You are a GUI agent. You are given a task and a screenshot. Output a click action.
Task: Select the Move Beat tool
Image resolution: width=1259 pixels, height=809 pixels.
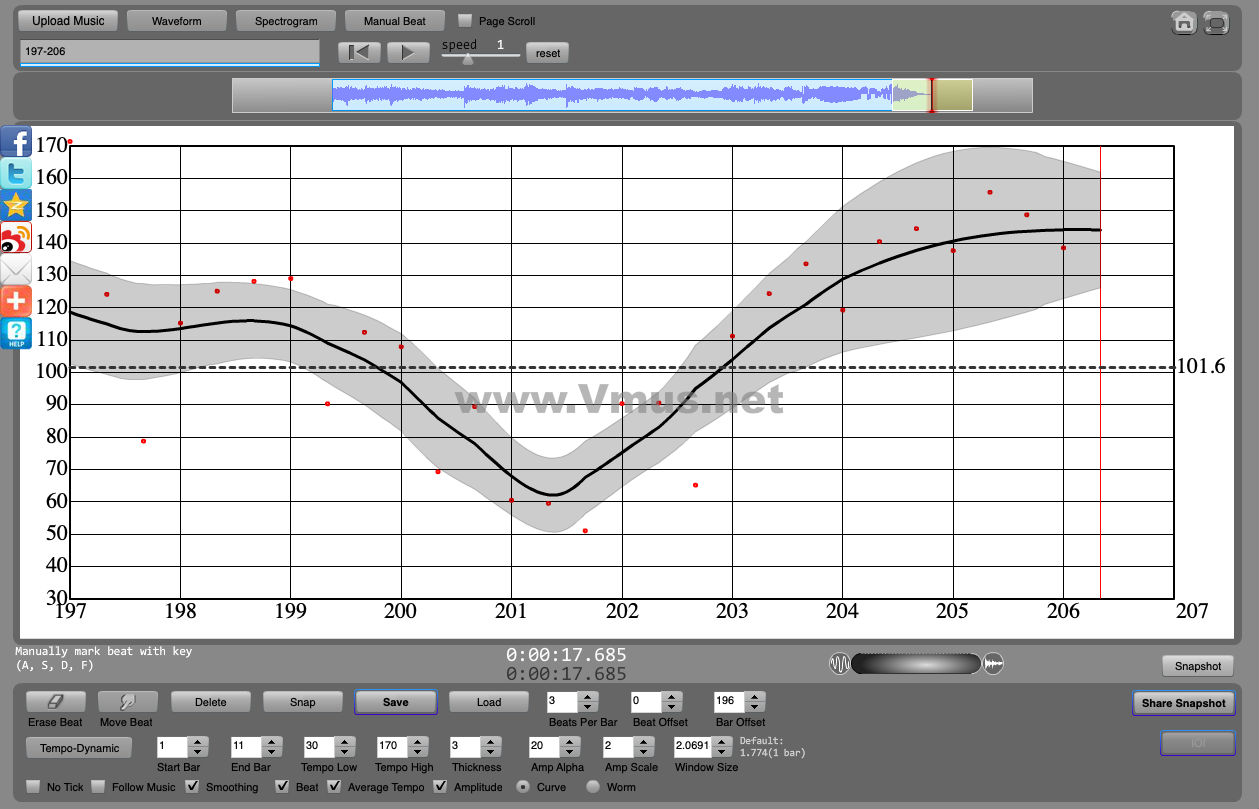pos(127,702)
